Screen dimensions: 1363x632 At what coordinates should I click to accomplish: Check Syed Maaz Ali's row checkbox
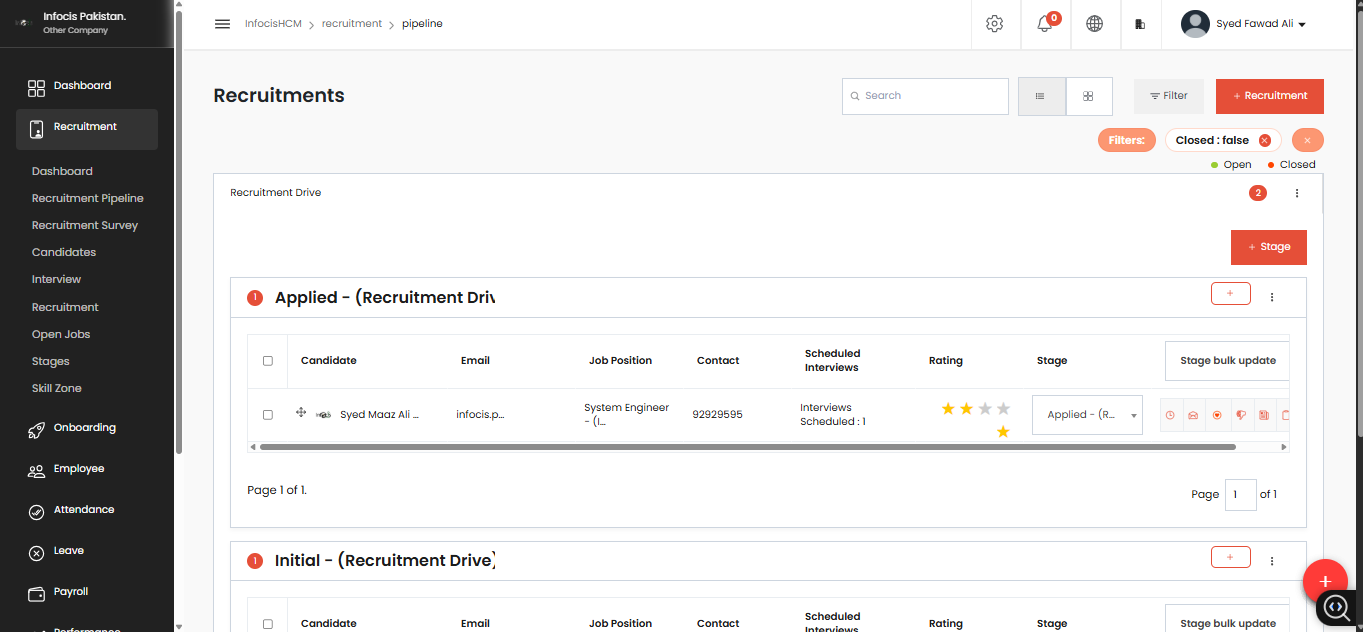[x=267, y=414]
